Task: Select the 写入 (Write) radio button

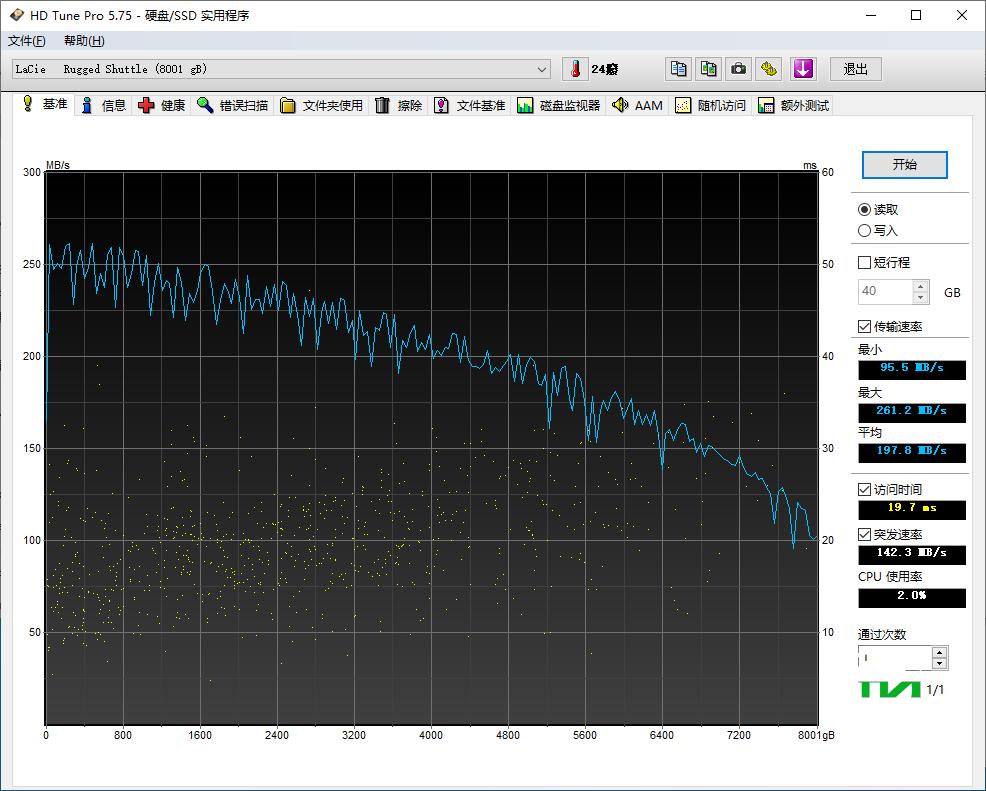Action: [865, 231]
